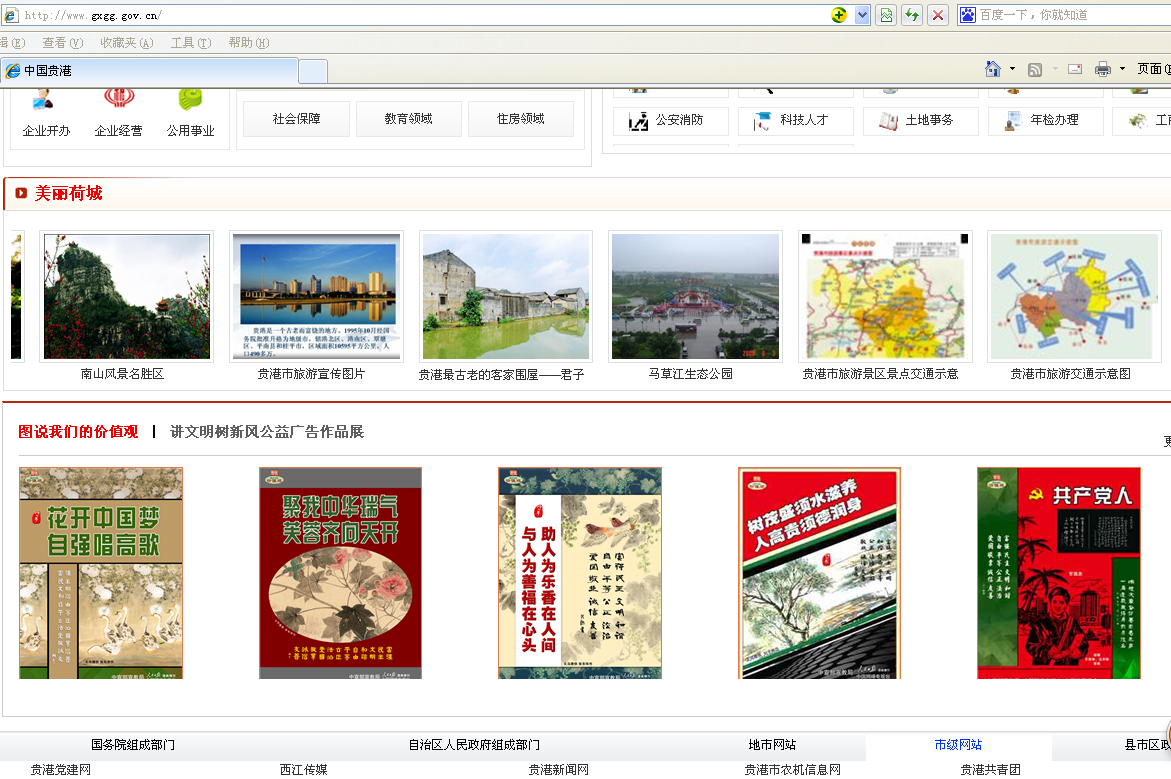
Task: Expand the Home button dropdown arrow
Action: point(1013,69)
